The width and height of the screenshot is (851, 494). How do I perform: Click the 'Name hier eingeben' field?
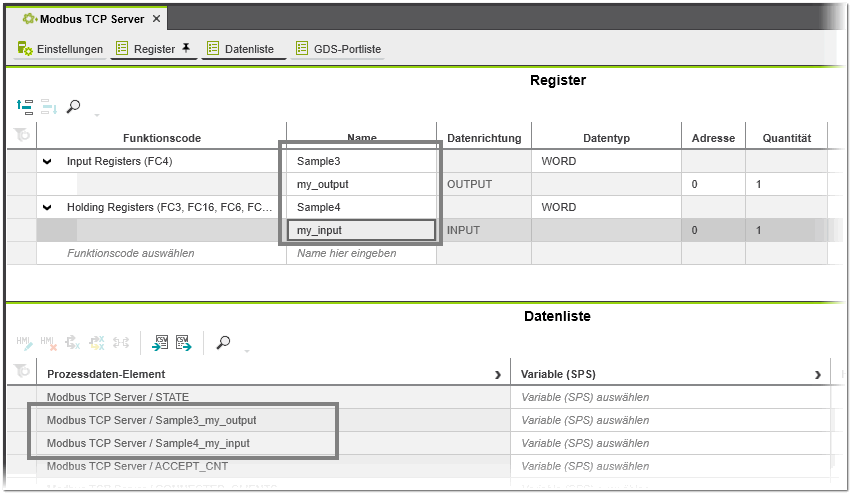tap(361, 253)
